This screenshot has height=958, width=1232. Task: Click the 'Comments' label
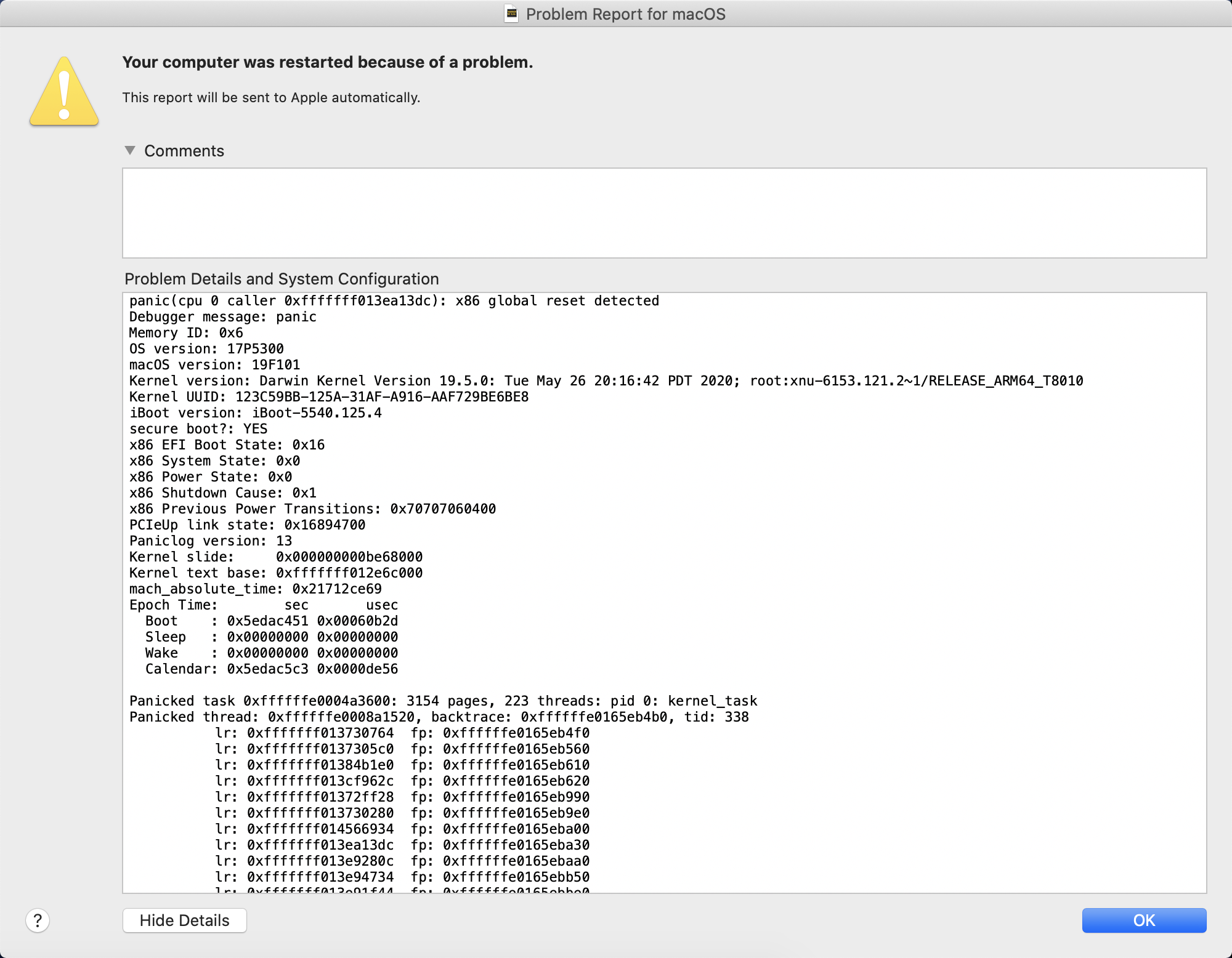click(184, 151)
